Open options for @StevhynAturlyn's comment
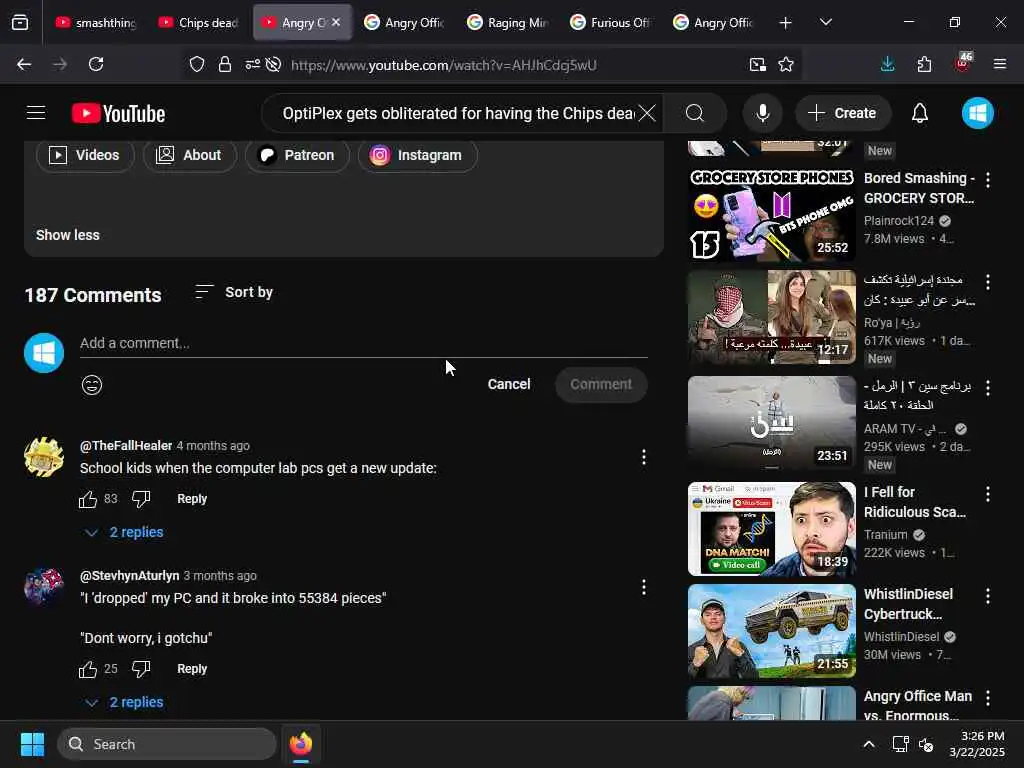 coord(644,587)
